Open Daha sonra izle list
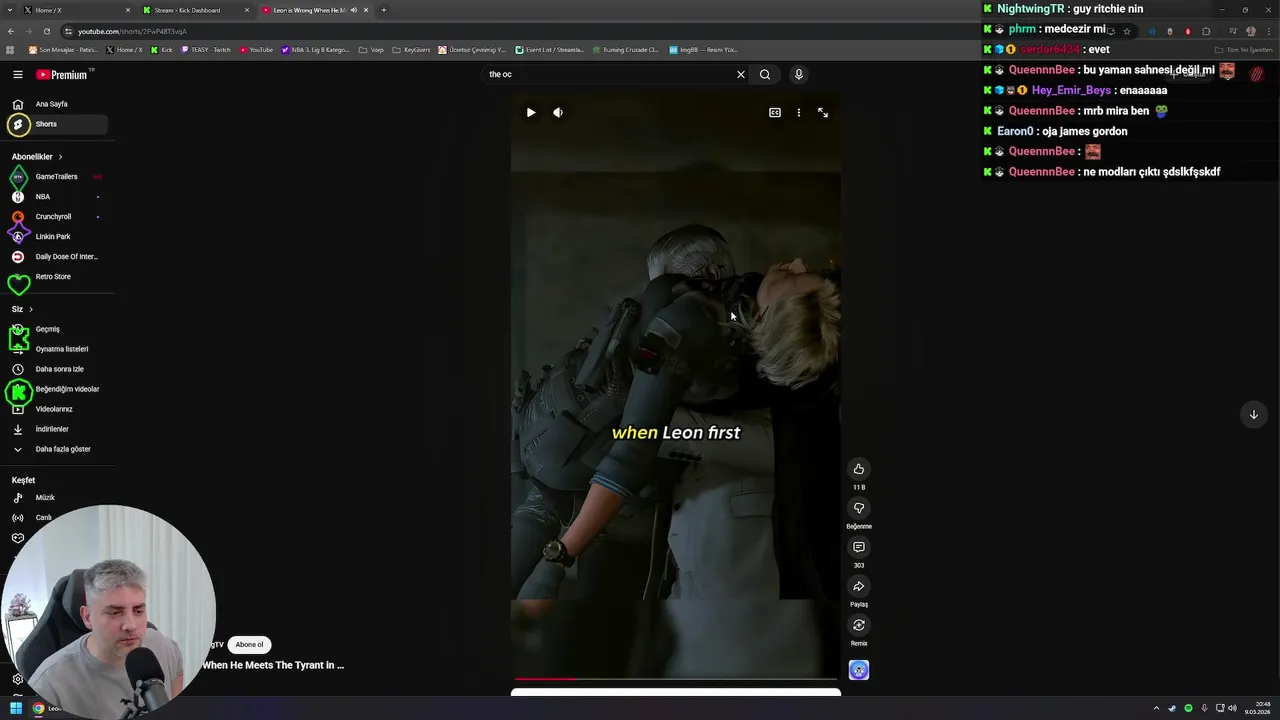1280x720 pixels. point(56,369)
